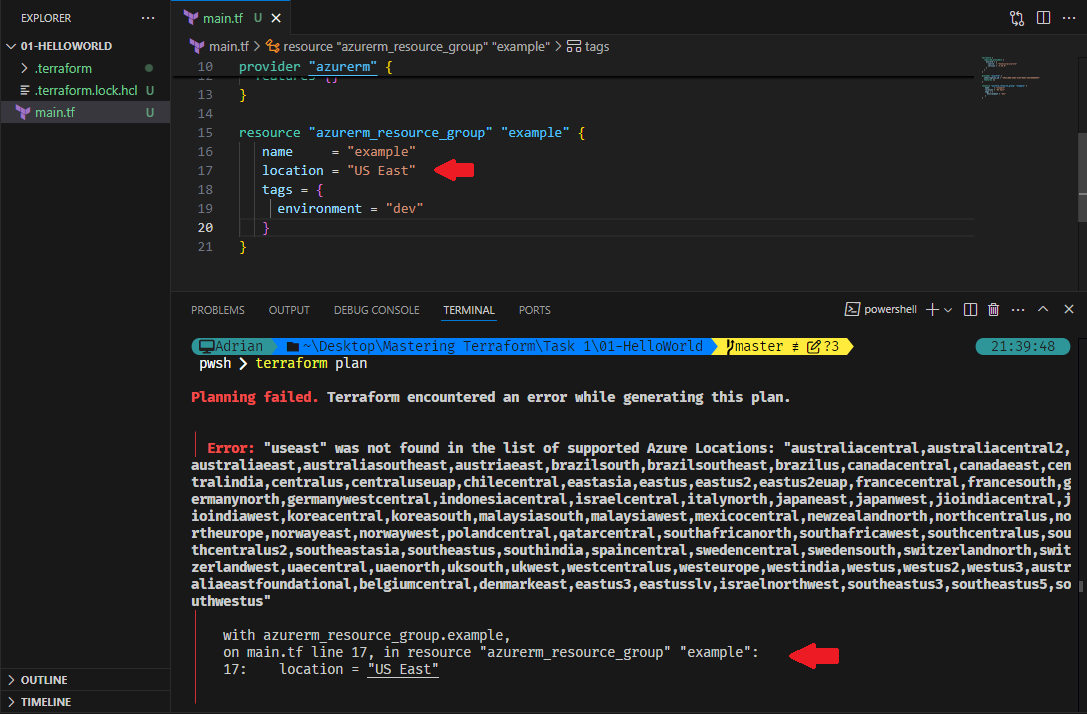Click line number 20 in gutter
The image size is (1087, 714).
(x=205, y=227)
